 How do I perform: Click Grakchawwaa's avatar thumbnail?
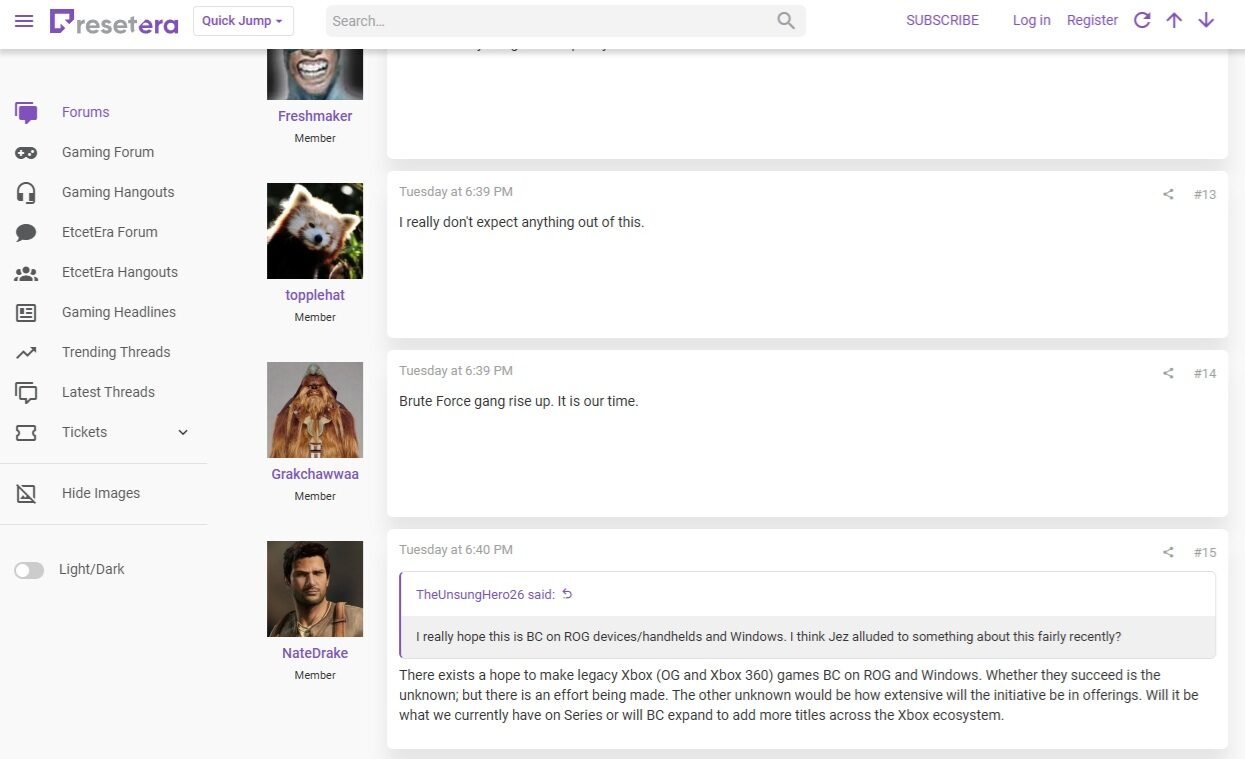[314, 409]
